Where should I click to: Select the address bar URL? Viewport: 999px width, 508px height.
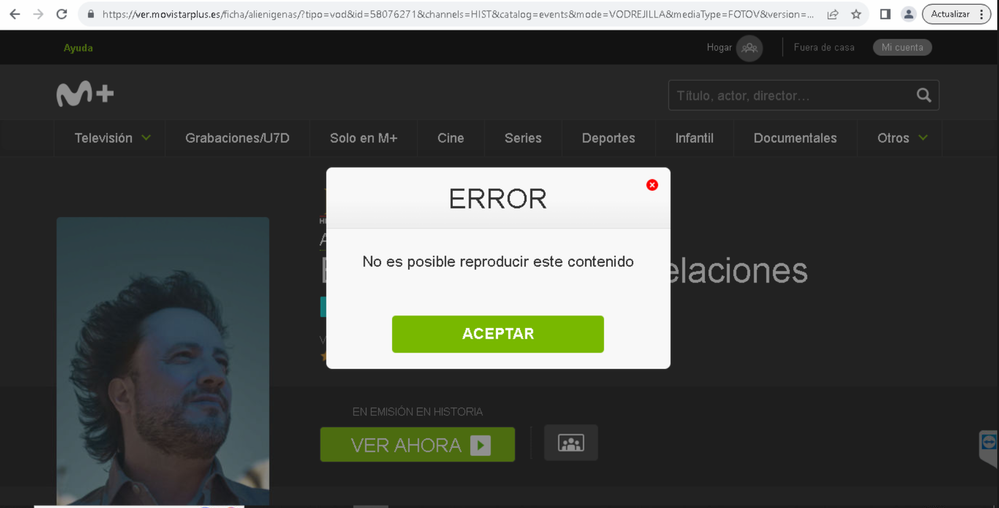click(457, 14)
